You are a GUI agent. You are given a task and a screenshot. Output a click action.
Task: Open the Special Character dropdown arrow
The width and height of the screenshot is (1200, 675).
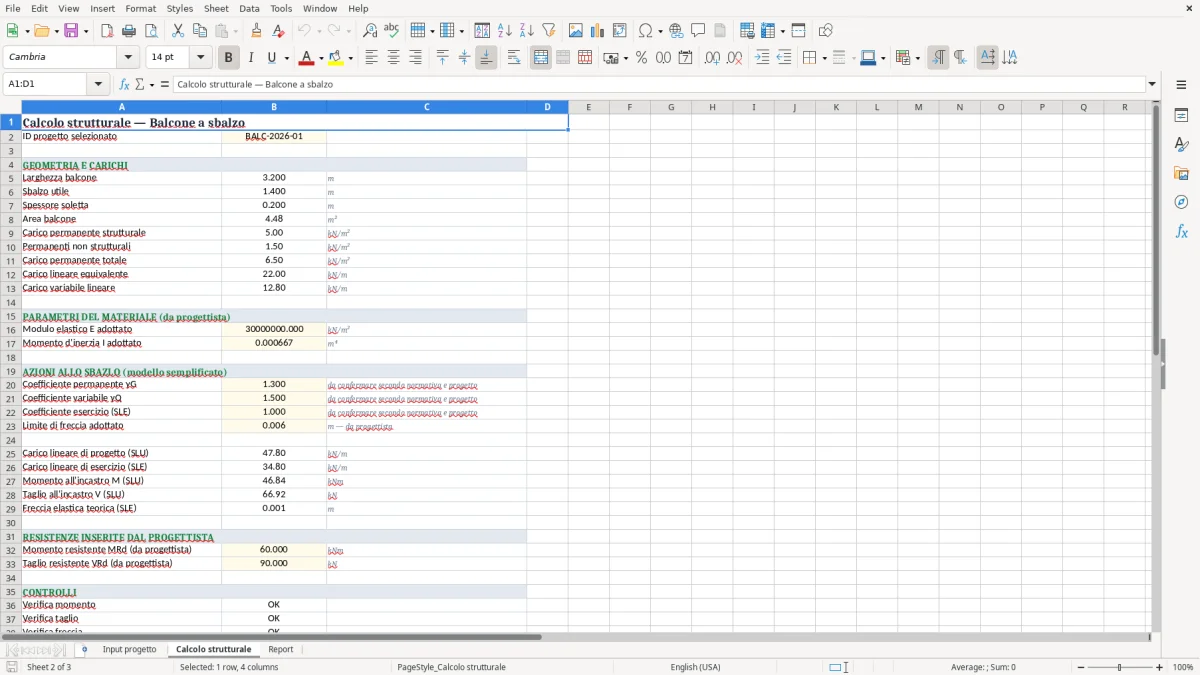pyautogui.click(x=660, y=31)
